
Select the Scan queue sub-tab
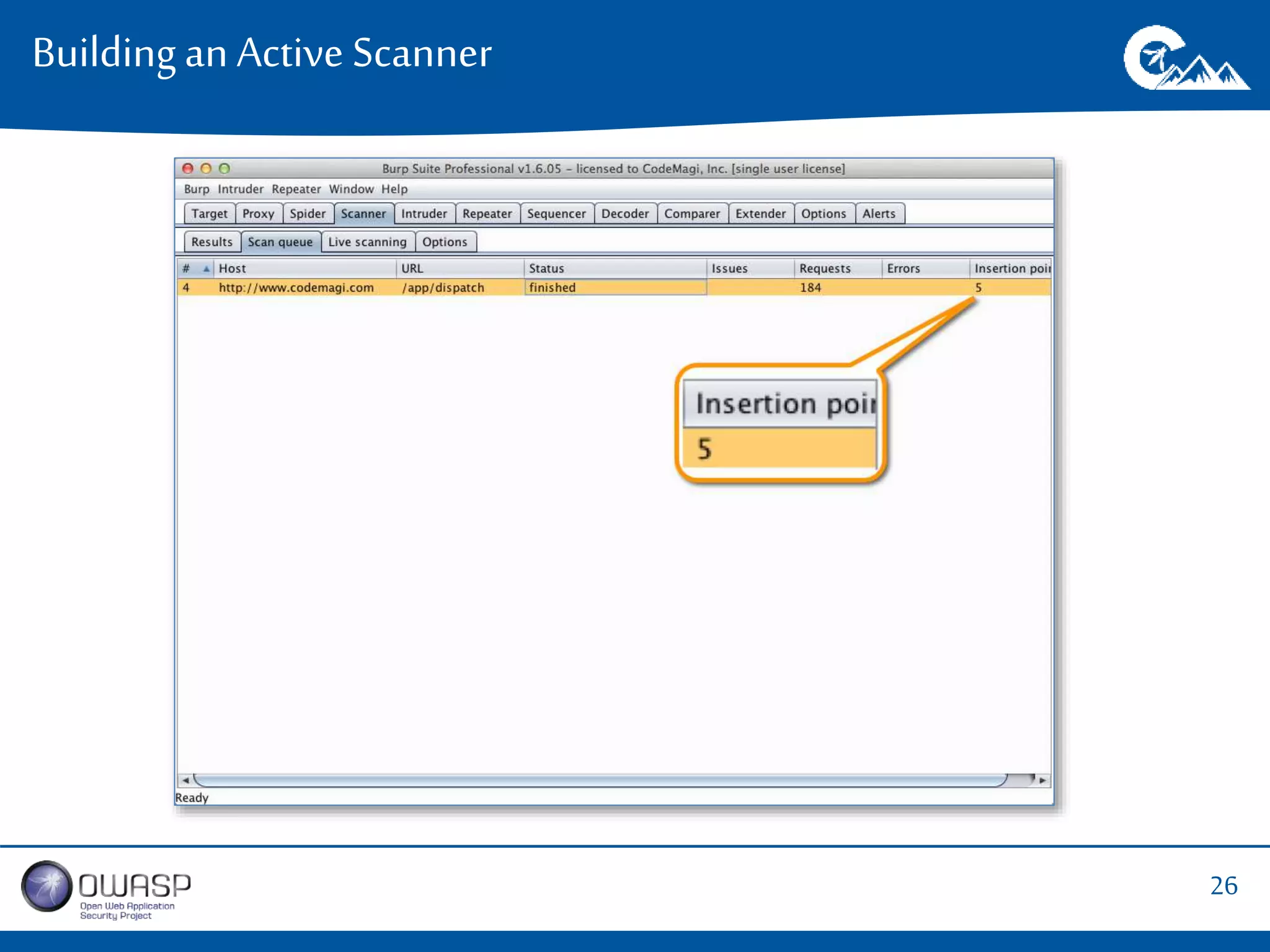(280, 242)
